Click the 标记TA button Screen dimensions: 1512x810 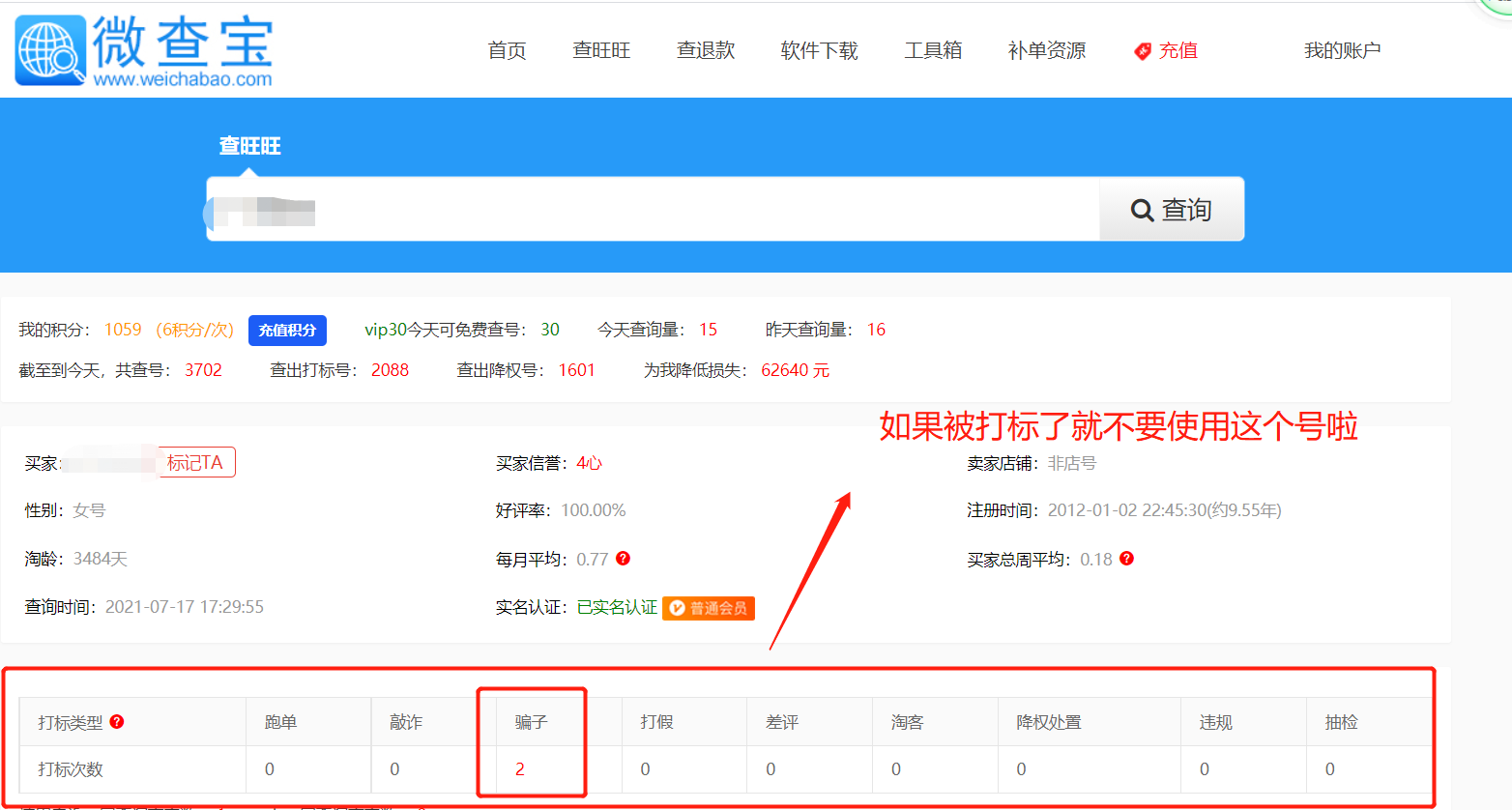click(x=196, y=462)
